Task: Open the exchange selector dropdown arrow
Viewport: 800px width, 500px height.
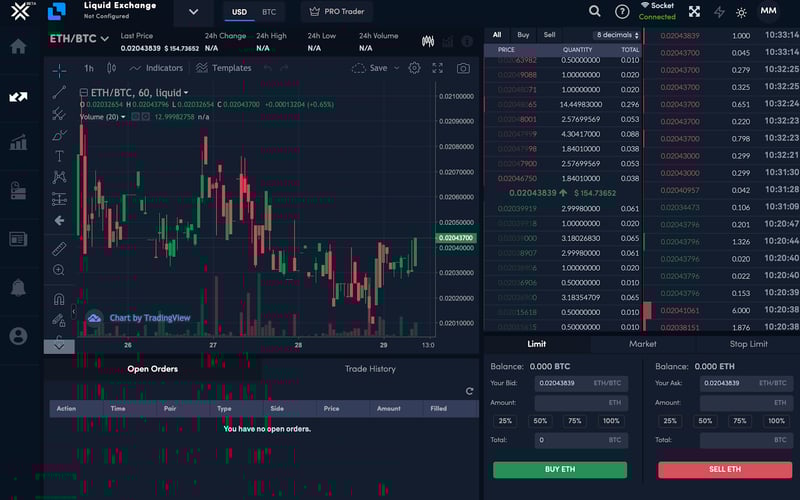Action: 193,12
